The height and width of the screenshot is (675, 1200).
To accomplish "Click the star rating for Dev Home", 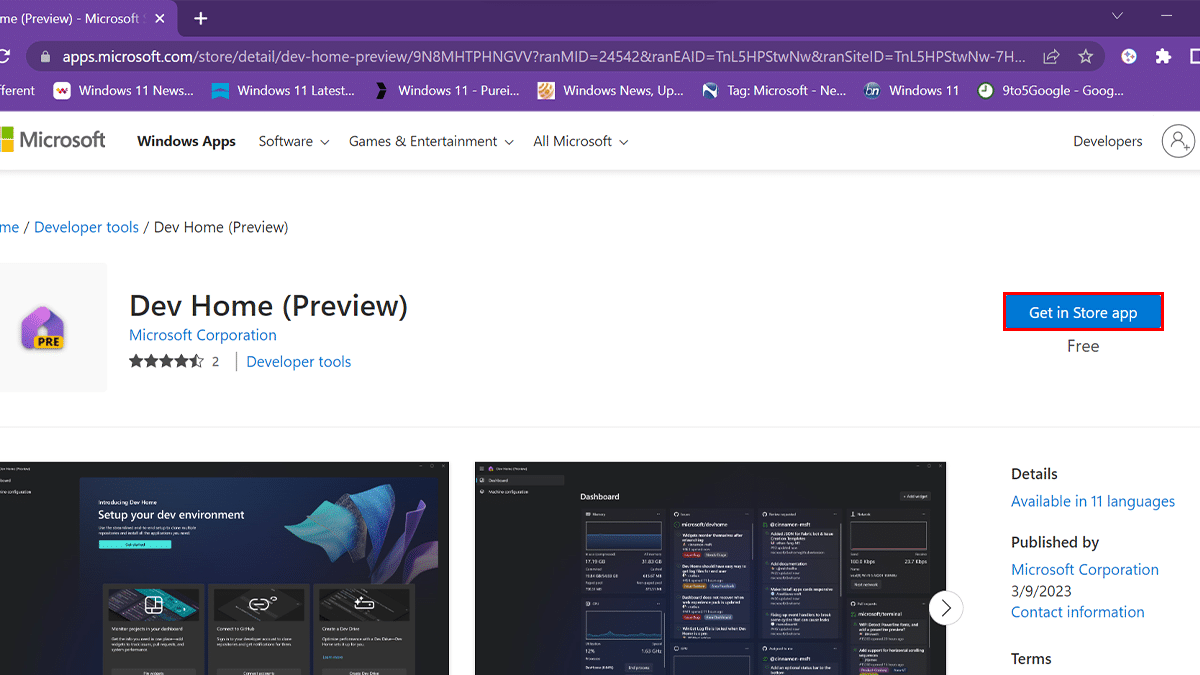I will pyautogui.click(x=168, y=361).
